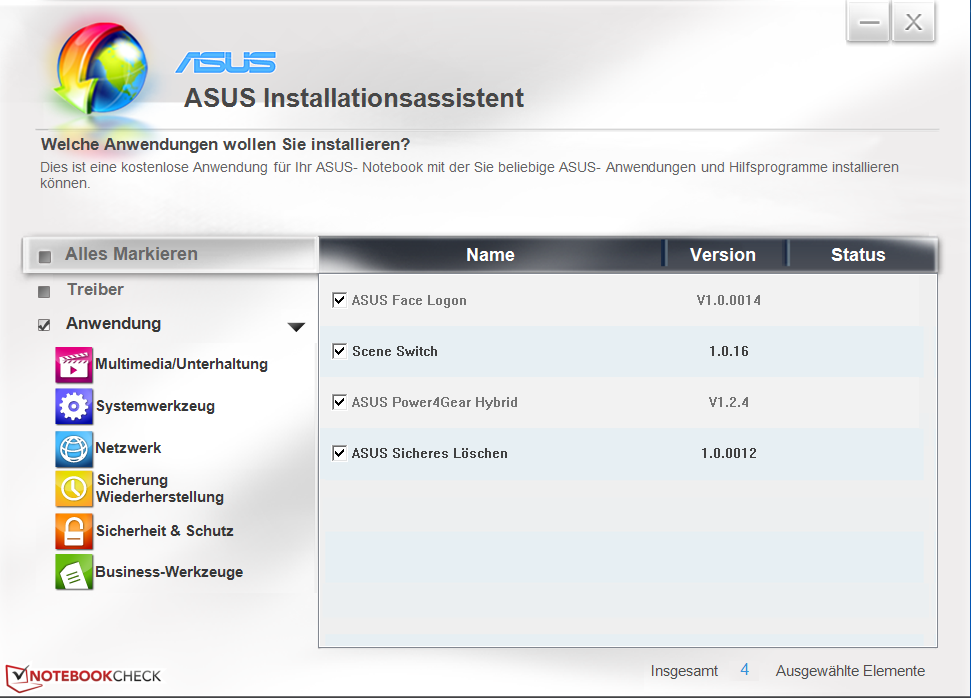
Task: Select the ASUS Sicheres Löschen row name
Action: pyautogui.click(x=430, y=453)
